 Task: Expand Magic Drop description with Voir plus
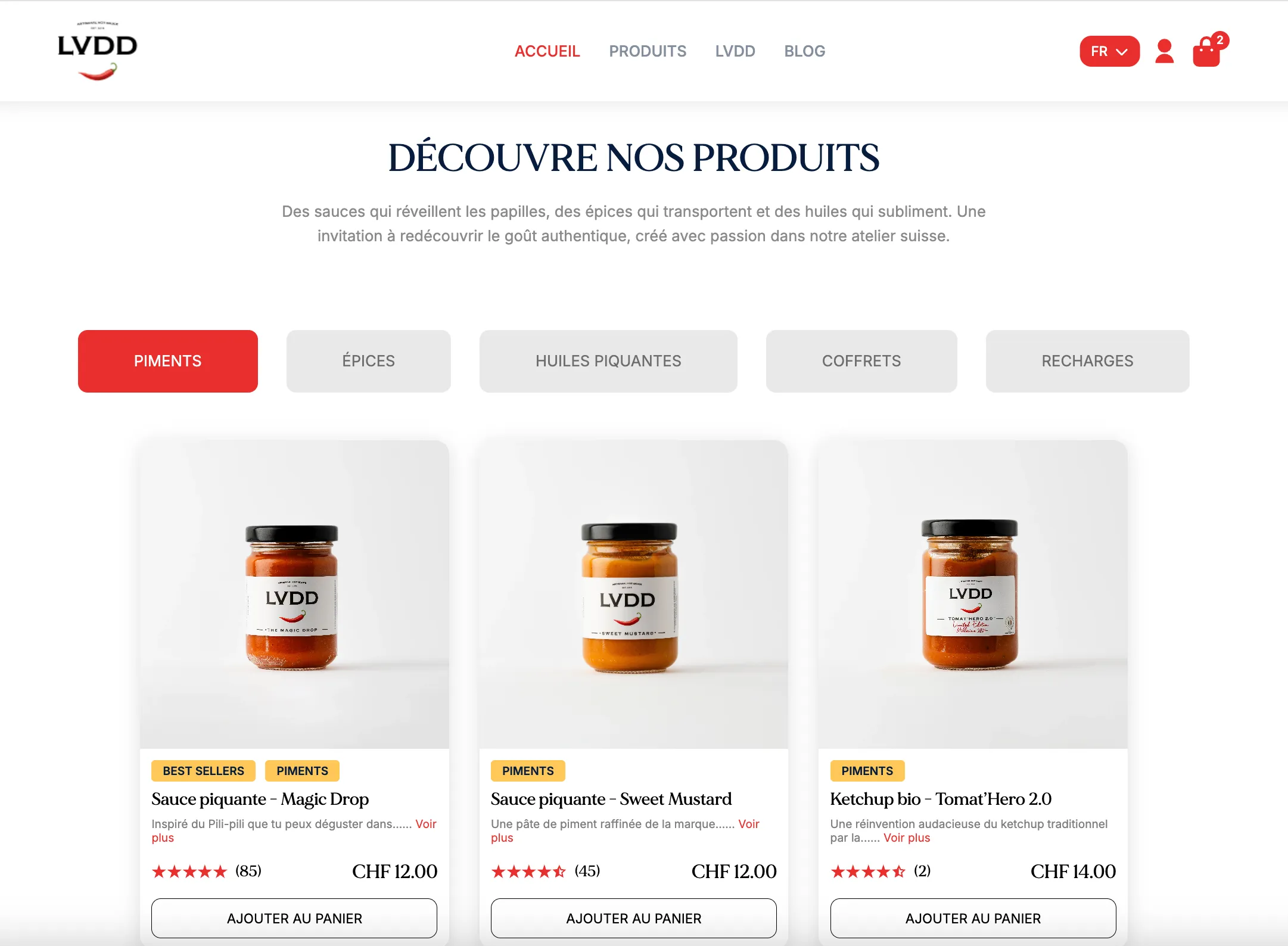click(x=426, y=824)
